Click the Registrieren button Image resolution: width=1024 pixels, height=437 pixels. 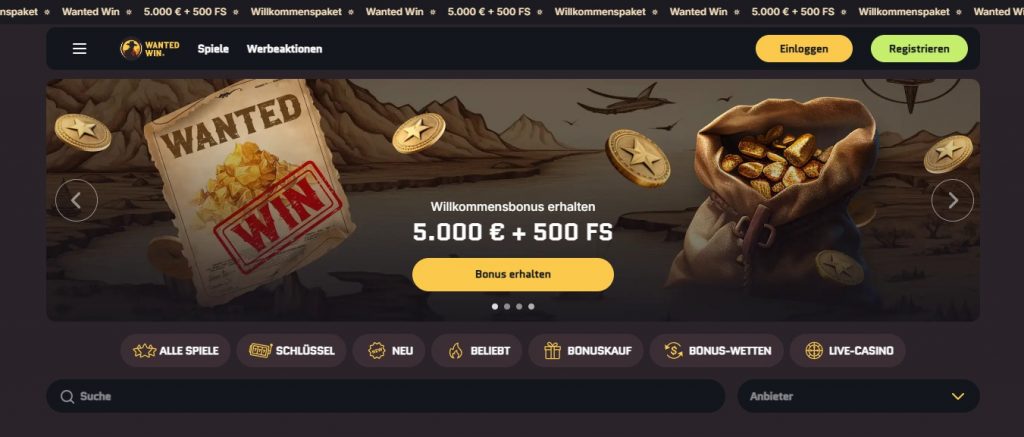919,49
